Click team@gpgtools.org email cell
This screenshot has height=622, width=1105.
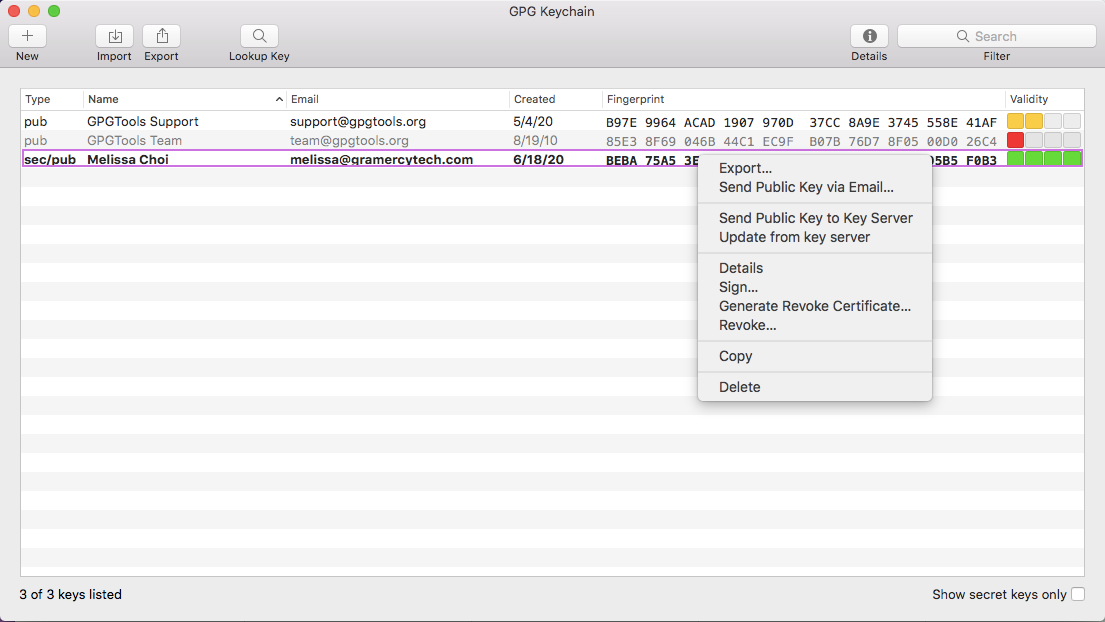click(x=350, y=140)
